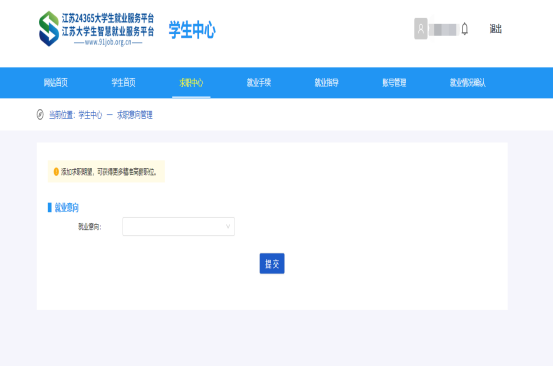
Task: Open the 就业意向 select box
Action: 178,226
